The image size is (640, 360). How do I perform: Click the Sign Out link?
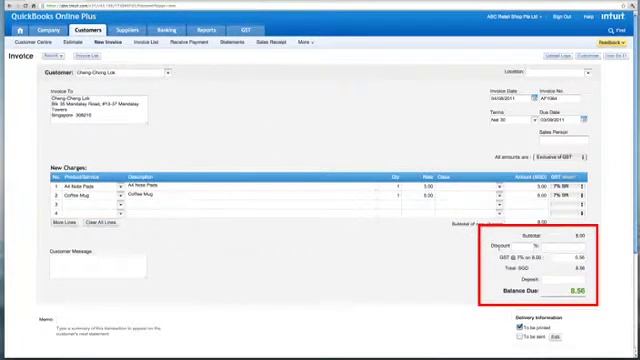pyautogui.click(x=562, y=17)
